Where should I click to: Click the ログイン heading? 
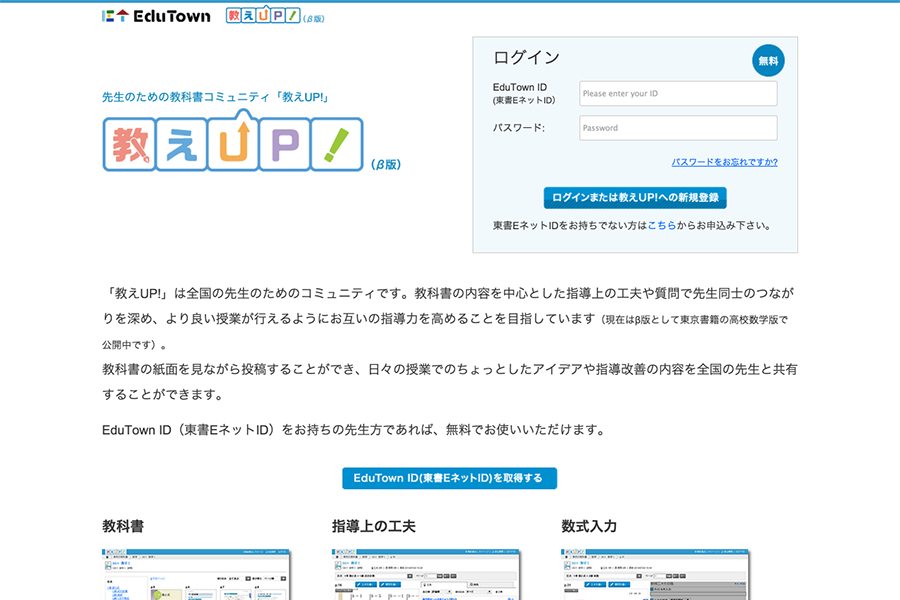(x=526, y=57)
